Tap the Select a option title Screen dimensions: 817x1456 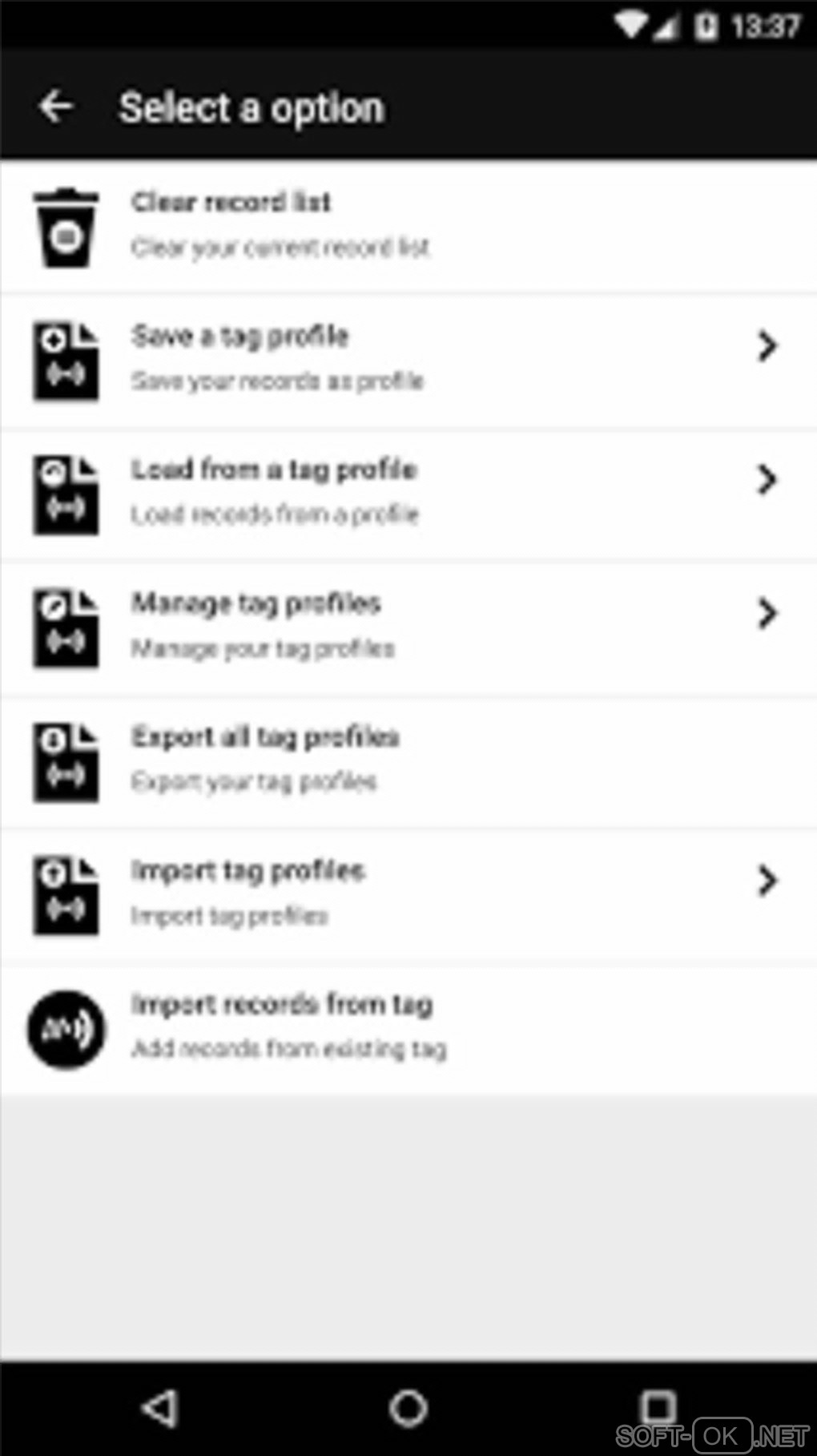[x=252, y=108]
